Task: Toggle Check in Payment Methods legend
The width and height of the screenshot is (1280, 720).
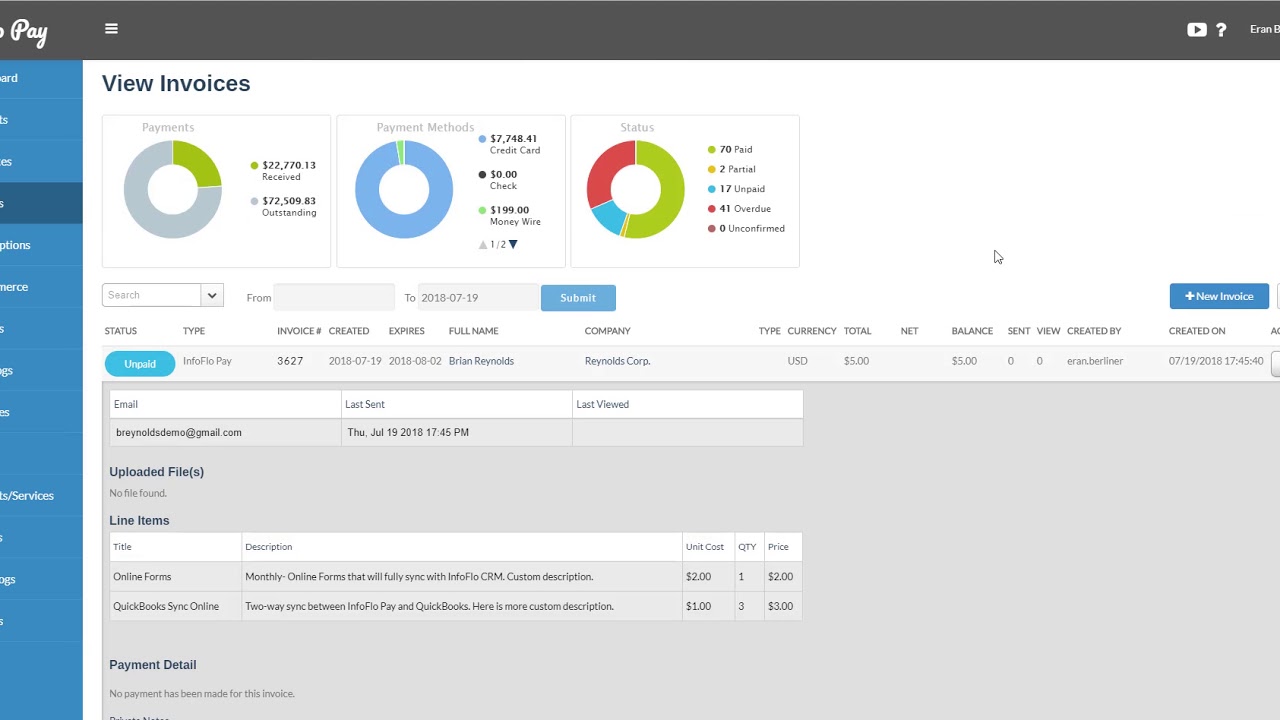Action: click(x=497, y=180)
